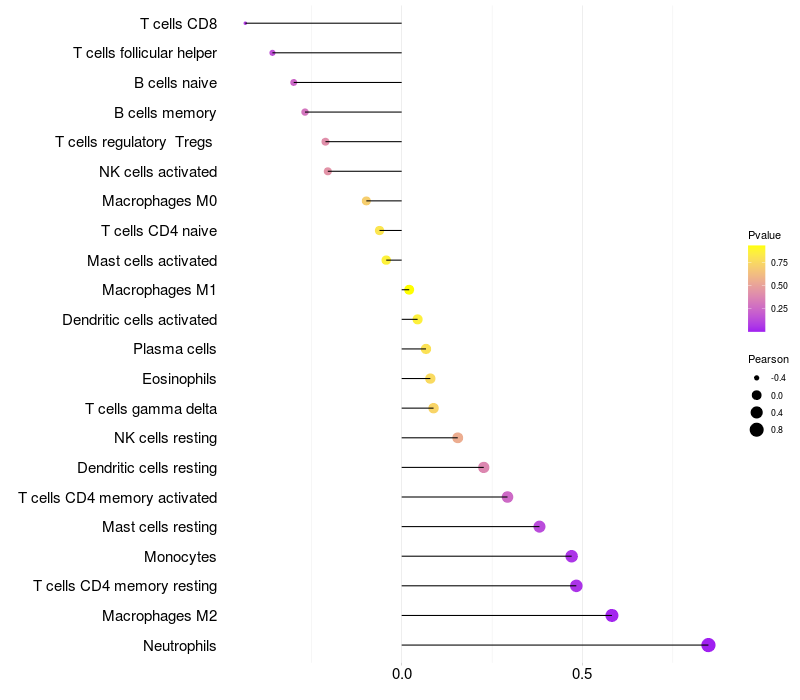Screen dimensions: 800x700
Task: Click the Eosinophils axis label
Action: point(179,379)
